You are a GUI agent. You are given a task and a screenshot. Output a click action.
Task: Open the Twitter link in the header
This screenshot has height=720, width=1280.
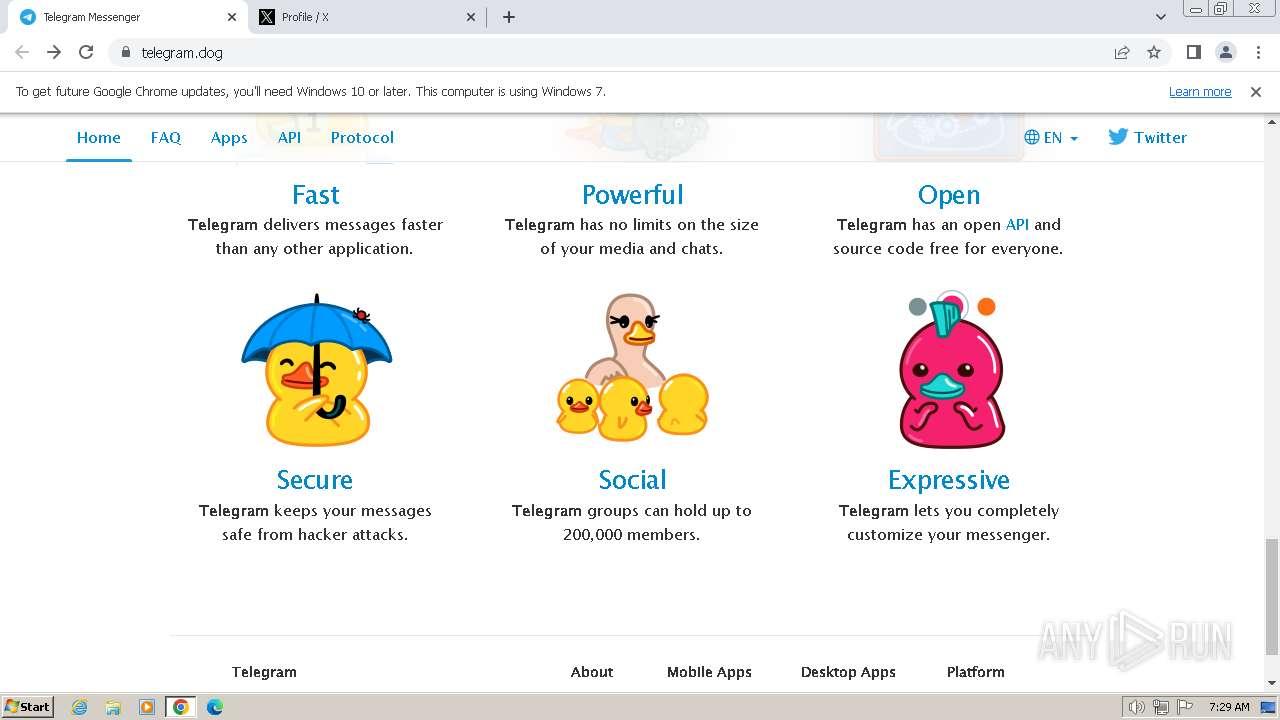tap(1147, 138)
